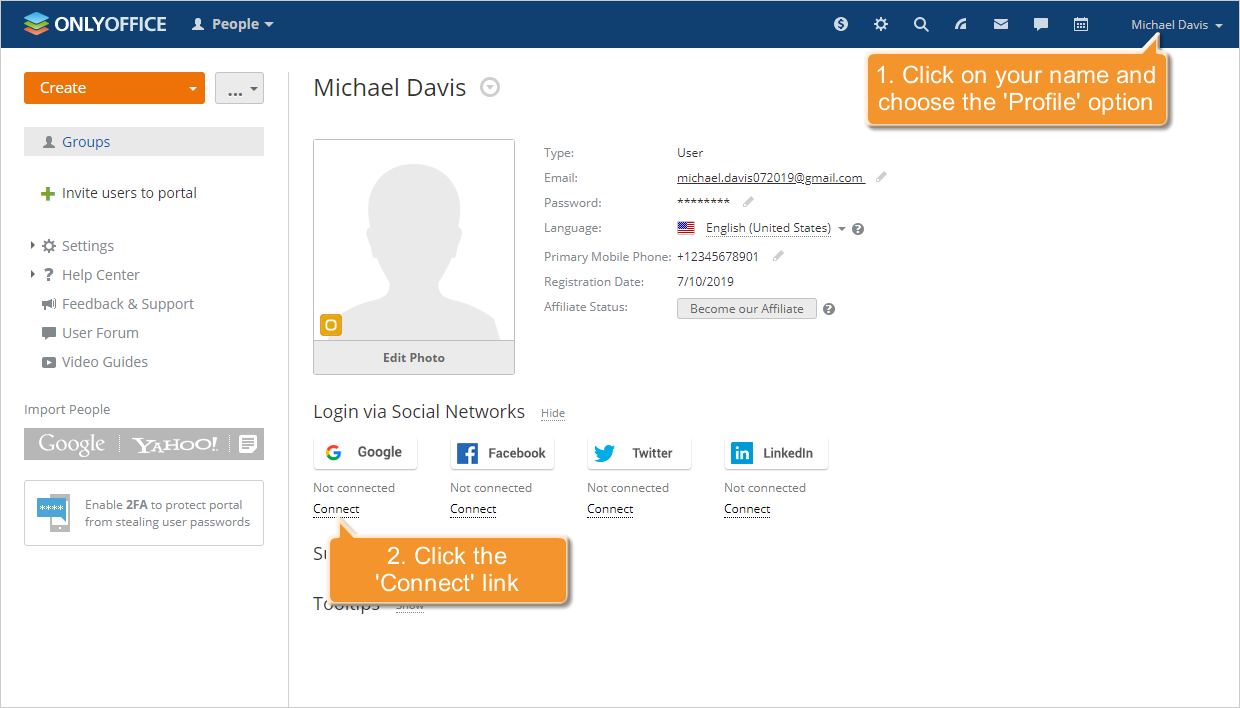1240x708 pixels.
Task: Click the ONLYOFFICE logo
Action: pyautogui.click(x=95, y=23)
